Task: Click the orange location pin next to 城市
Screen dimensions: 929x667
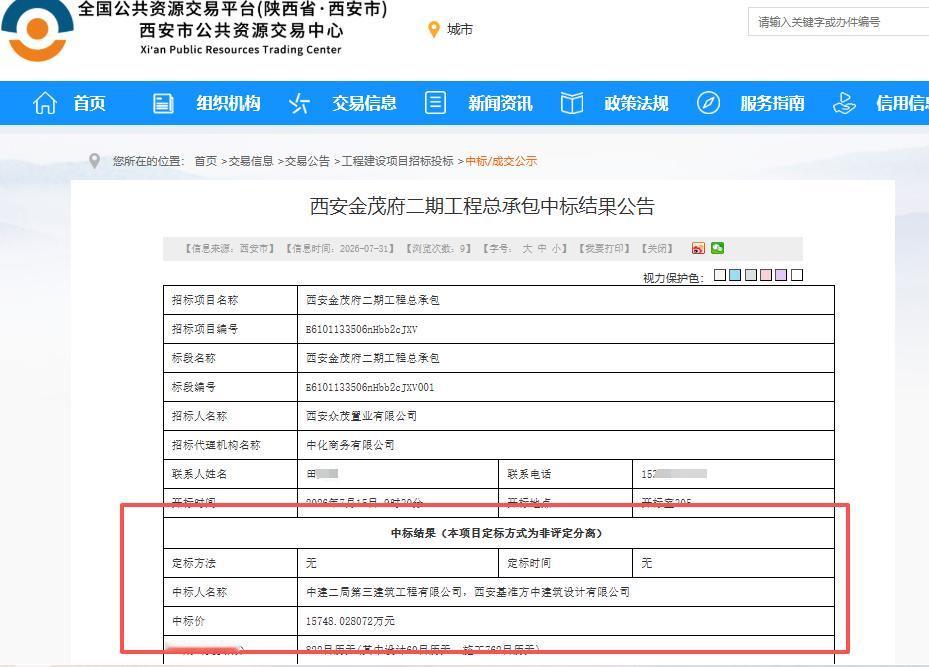Action: [434, 30]
